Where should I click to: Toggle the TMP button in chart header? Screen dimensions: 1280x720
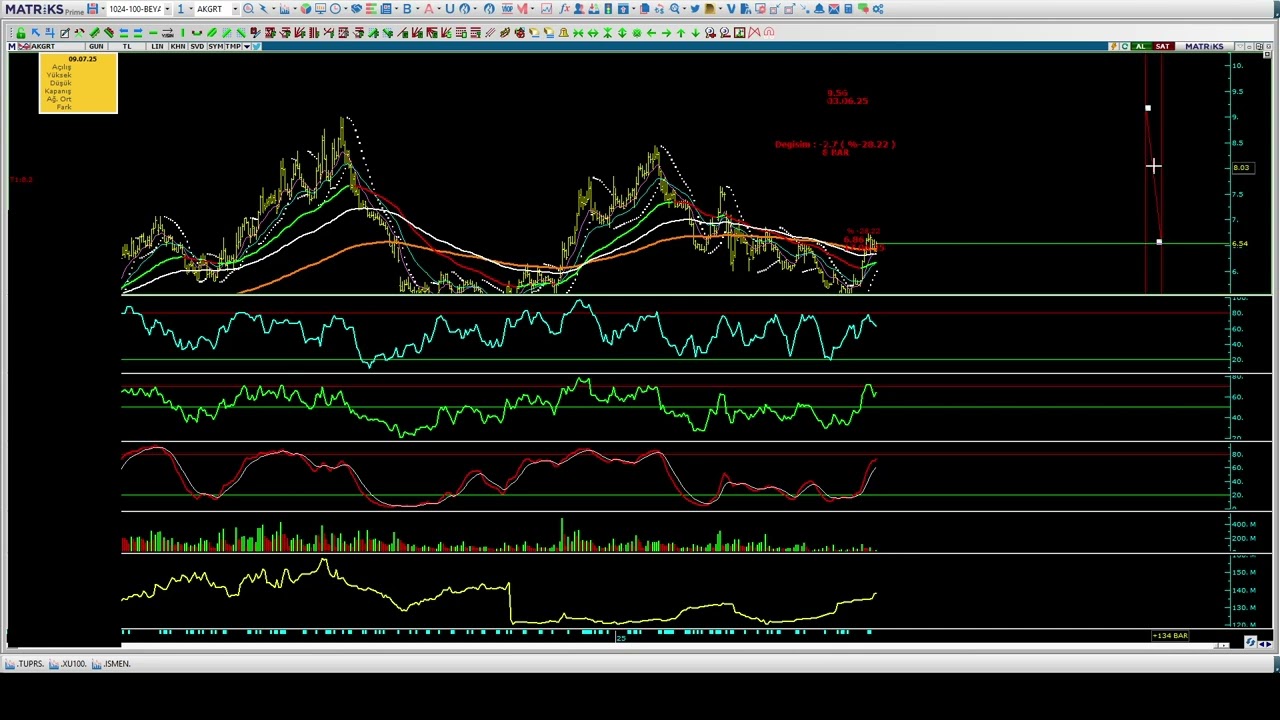click(x=232, y=47)
